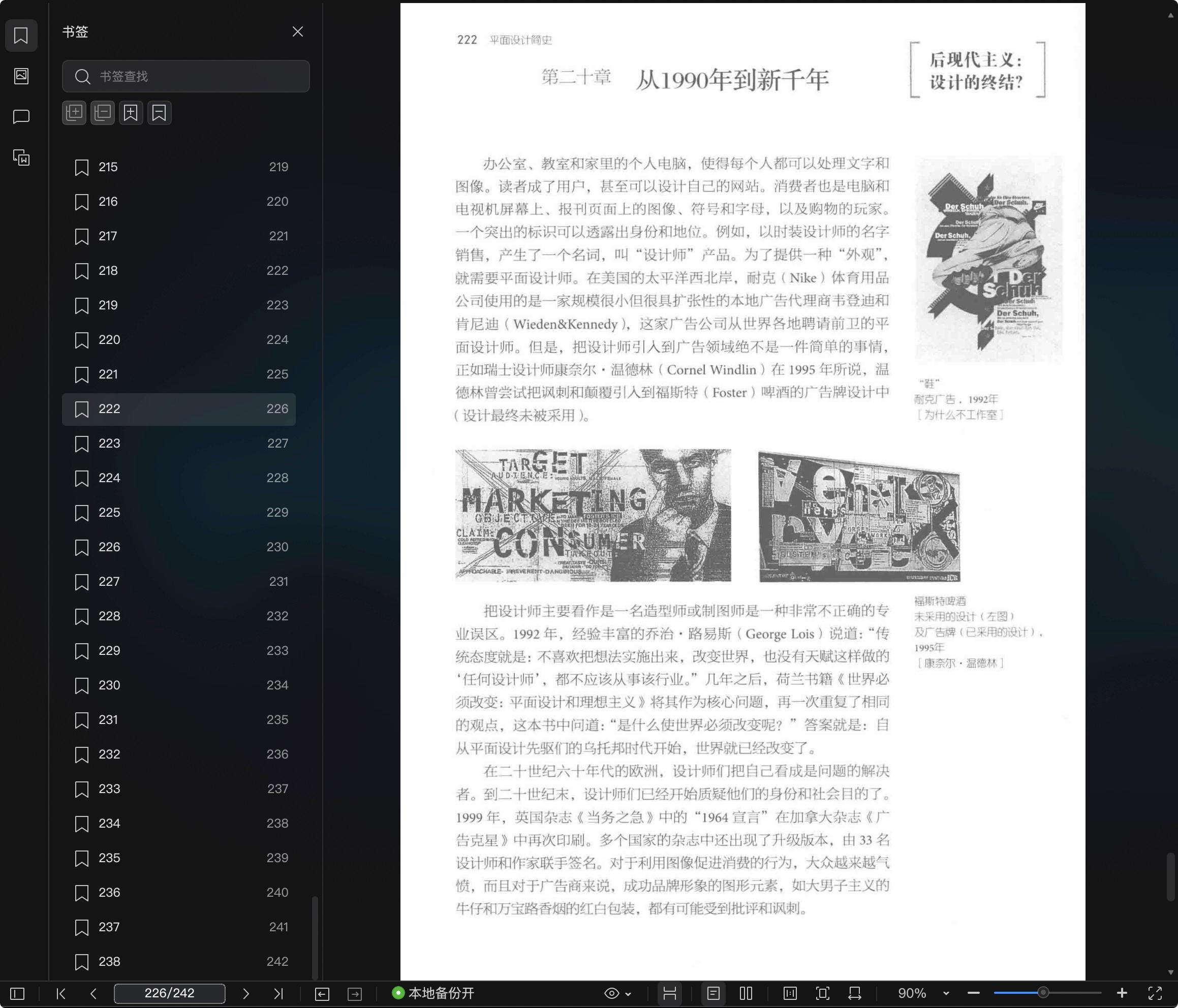
Task: Select bookmark 231
Action: 178,720
